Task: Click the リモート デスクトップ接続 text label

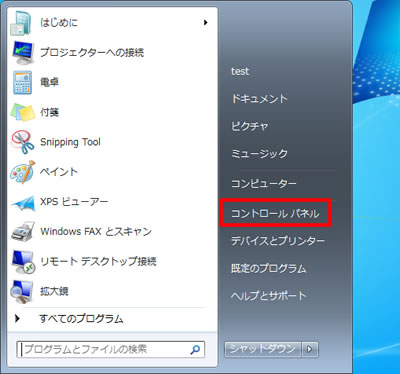Action: point(98,261)
